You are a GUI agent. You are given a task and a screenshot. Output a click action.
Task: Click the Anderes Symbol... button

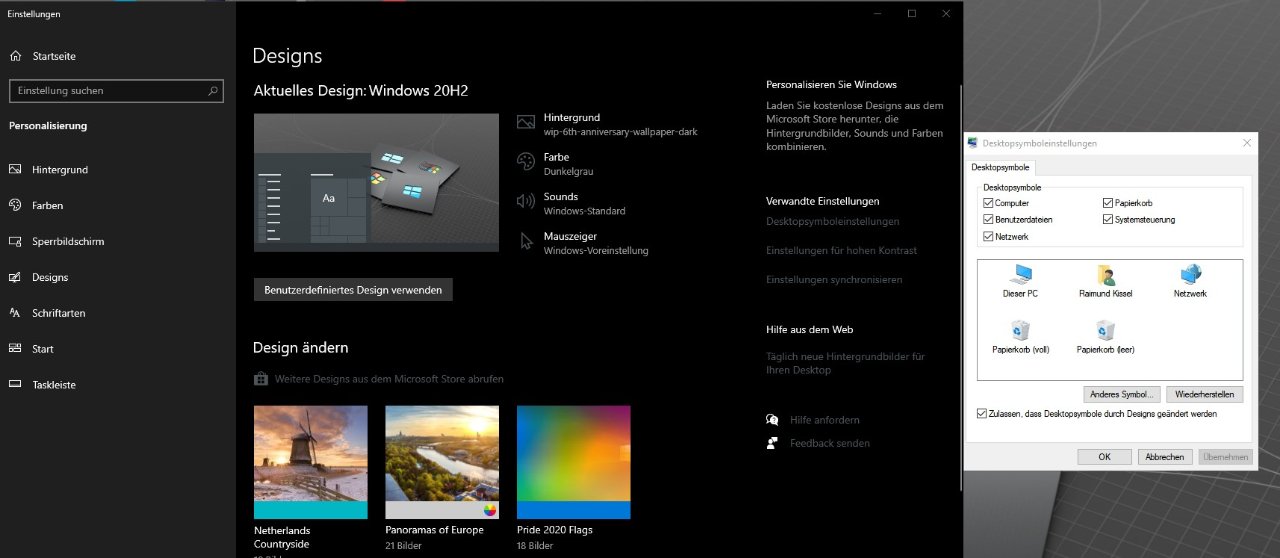(1122, 394)
